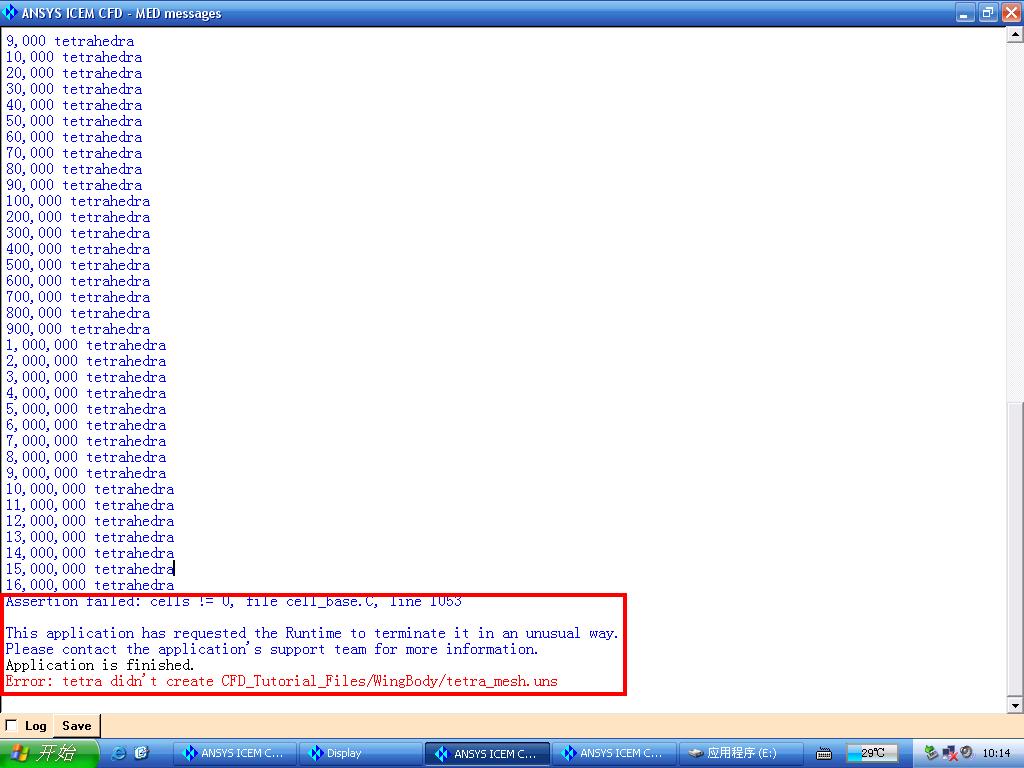The width and height of the screenshot is (1024, 768).
Task: Click the ANSYS ICEM CFD title bar icon
Action: pos(11,13)
